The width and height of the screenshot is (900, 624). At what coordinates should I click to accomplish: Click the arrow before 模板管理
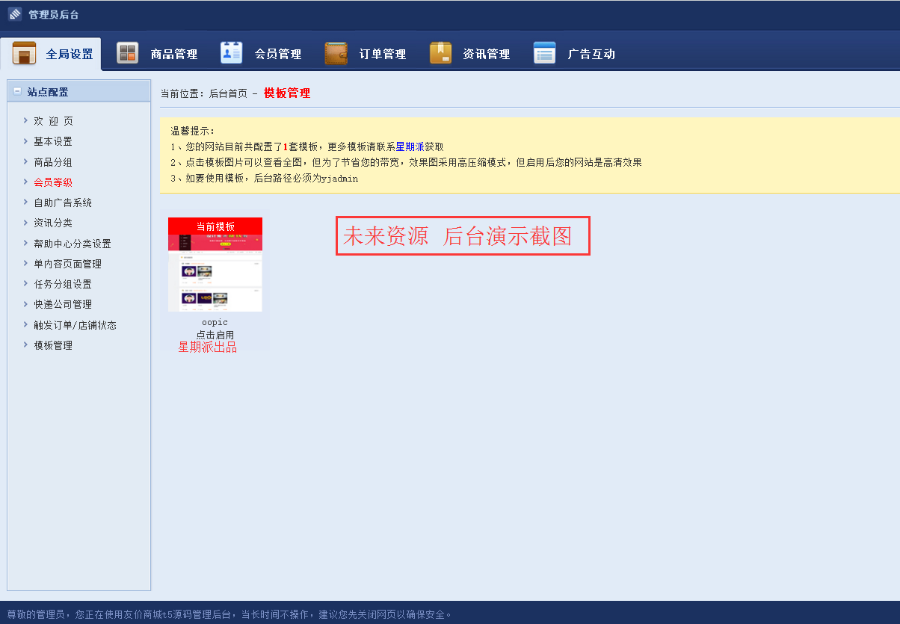pyautogui.click(x=25, y=344)
